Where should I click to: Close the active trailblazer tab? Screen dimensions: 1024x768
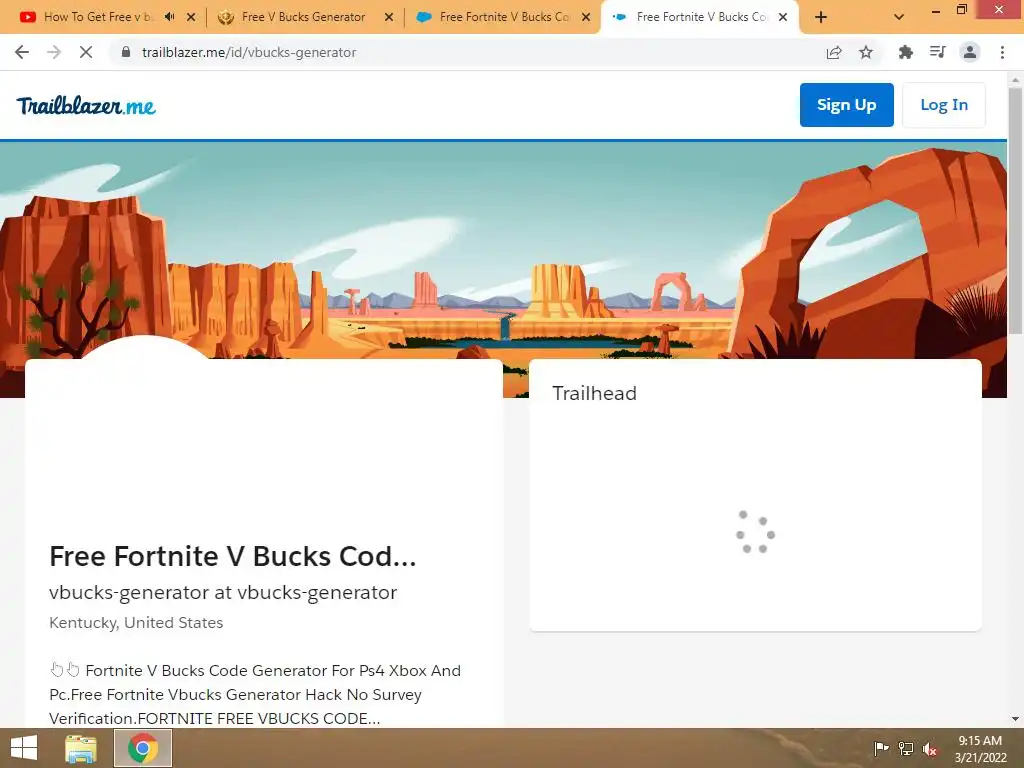tap(783, 17)
